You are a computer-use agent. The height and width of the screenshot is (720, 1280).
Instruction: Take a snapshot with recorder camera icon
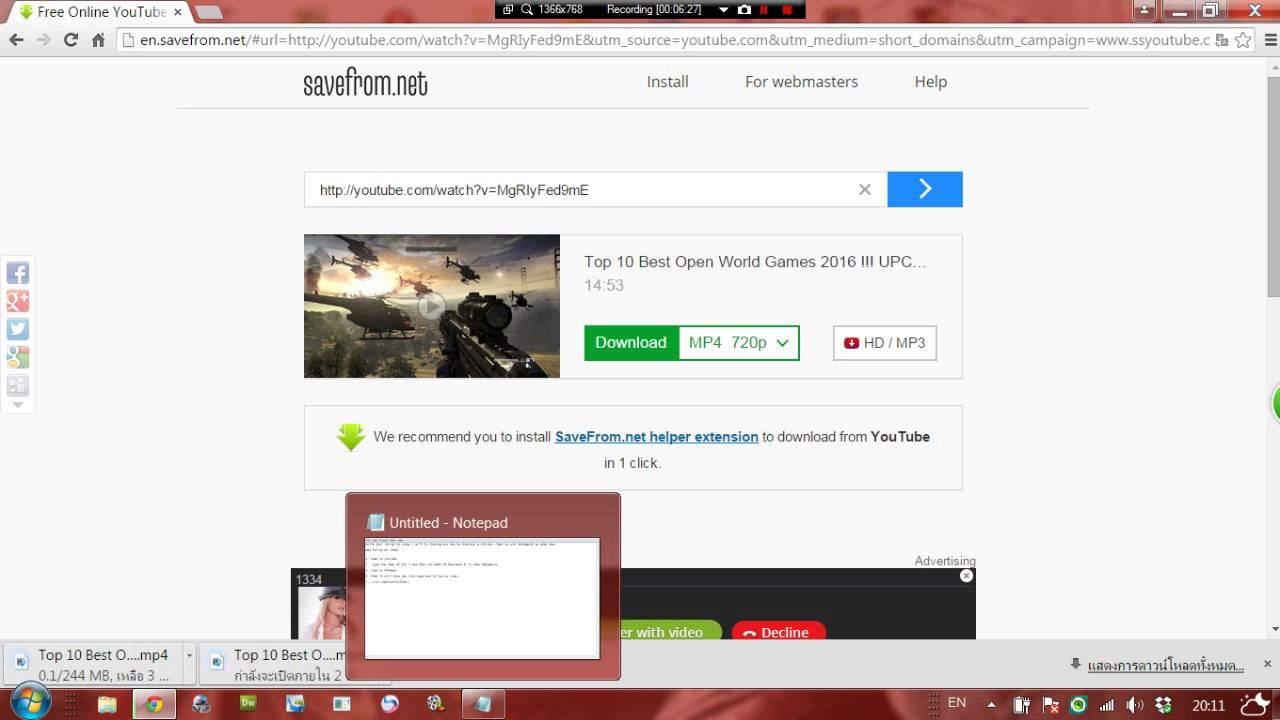pyautogui.click(x=744, y=9)
